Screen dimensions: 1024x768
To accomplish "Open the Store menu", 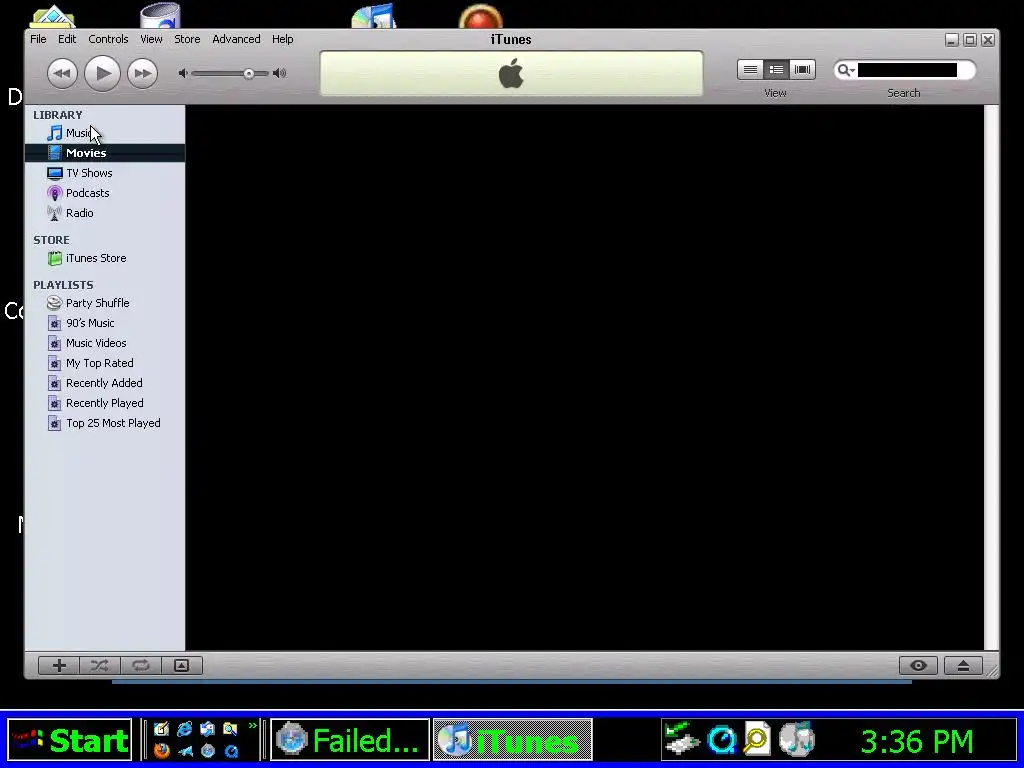I will click(187, 39).
